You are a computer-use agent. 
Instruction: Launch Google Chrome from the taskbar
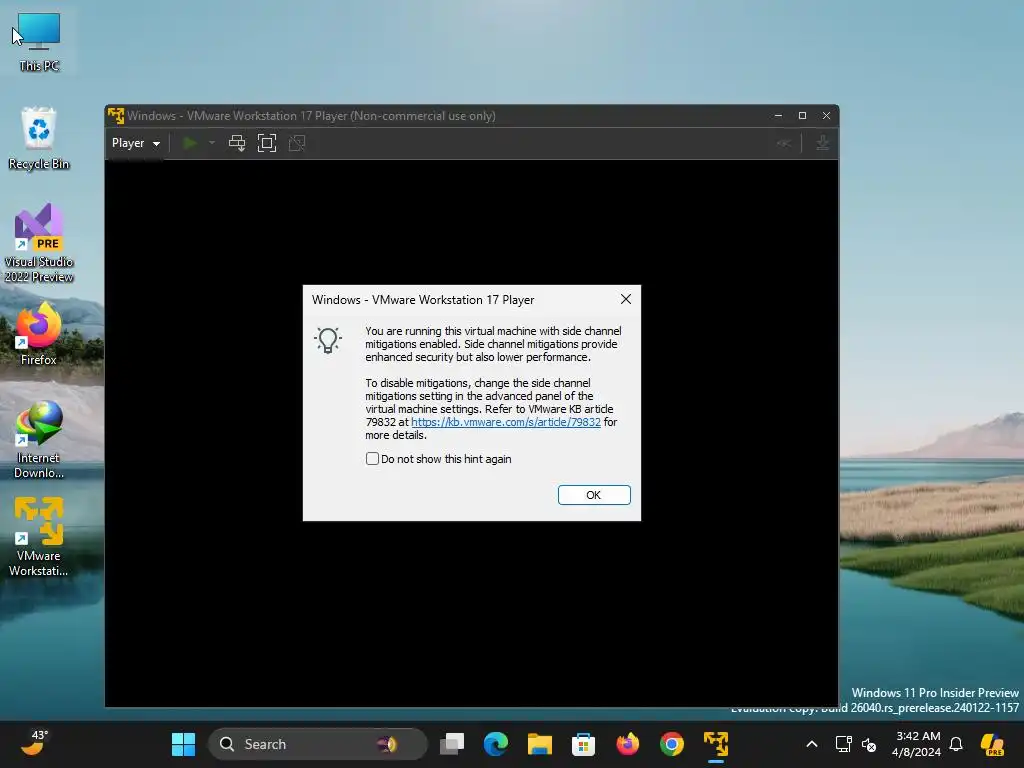pos(671,744)
